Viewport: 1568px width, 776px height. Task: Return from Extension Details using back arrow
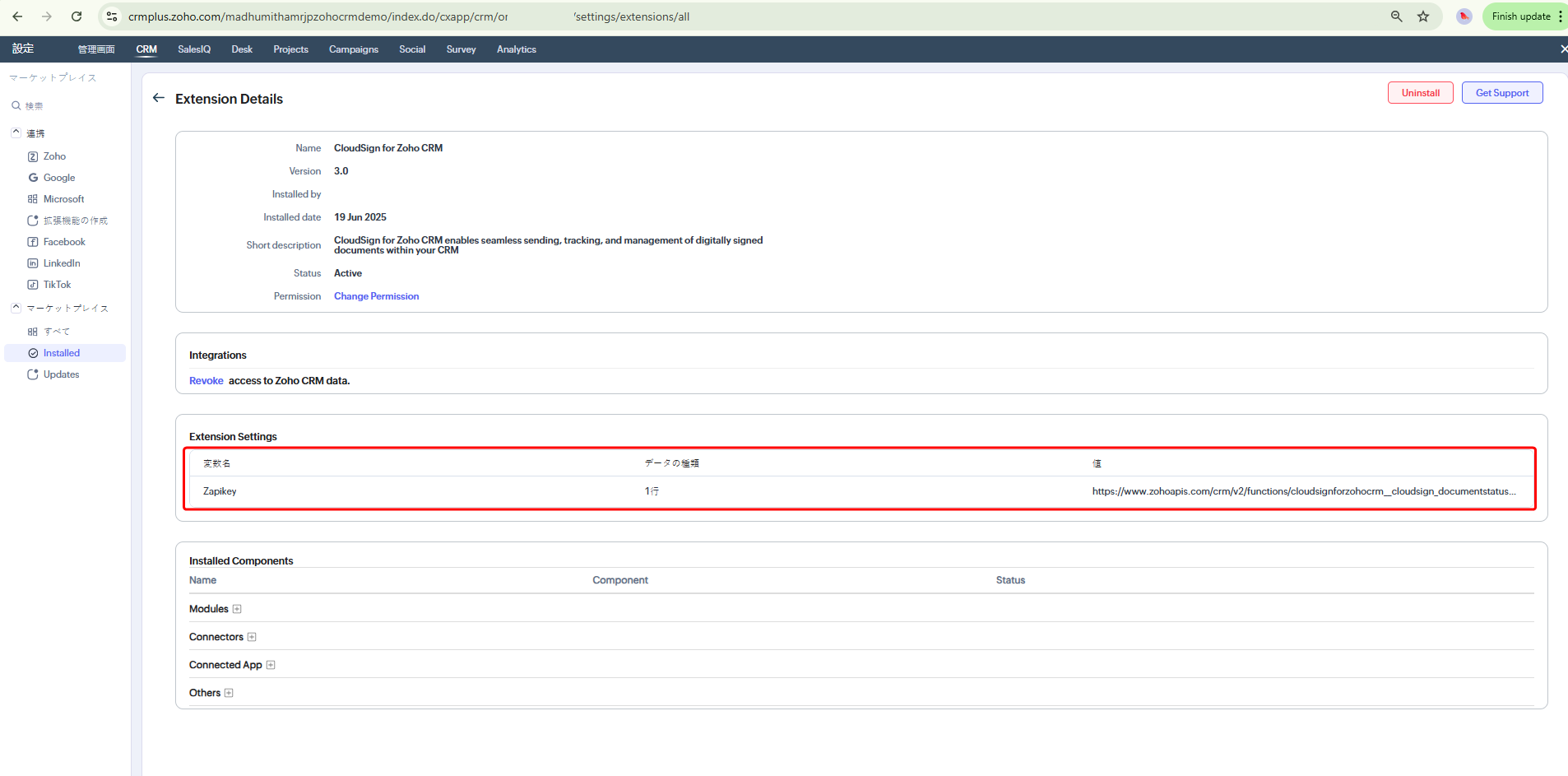(159, 98)
